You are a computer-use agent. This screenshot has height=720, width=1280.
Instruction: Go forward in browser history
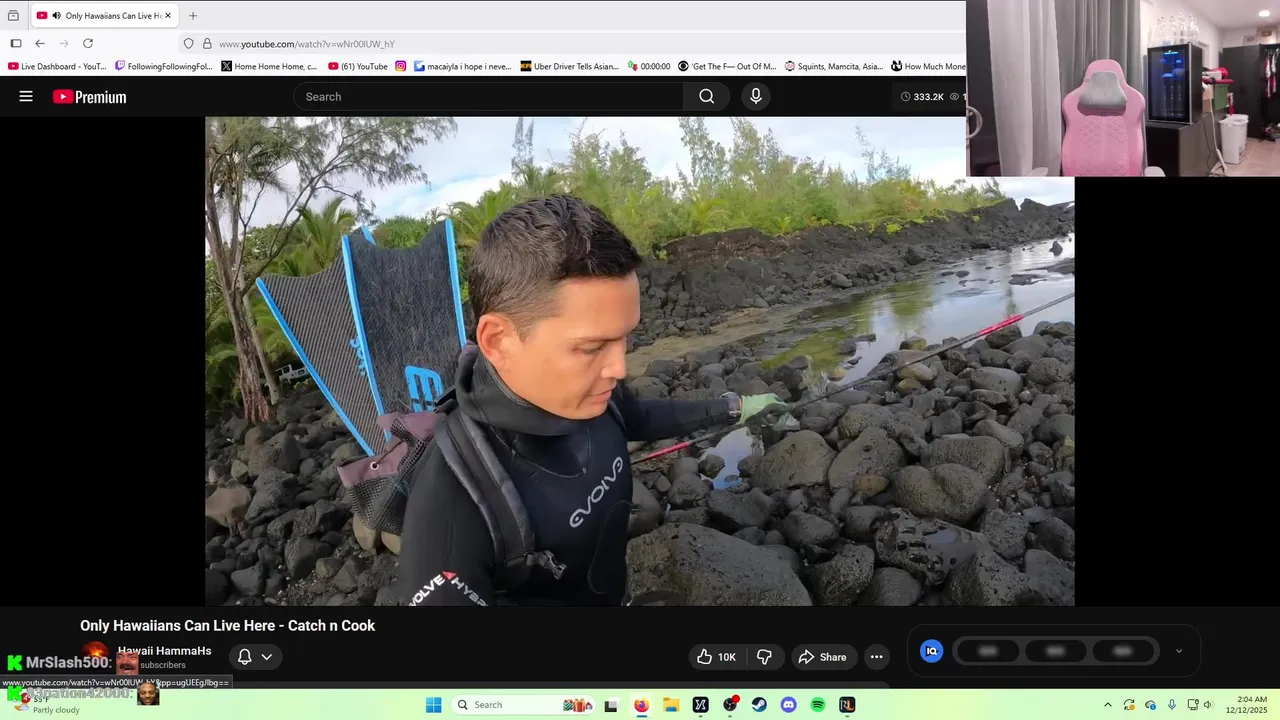(64, 44)
